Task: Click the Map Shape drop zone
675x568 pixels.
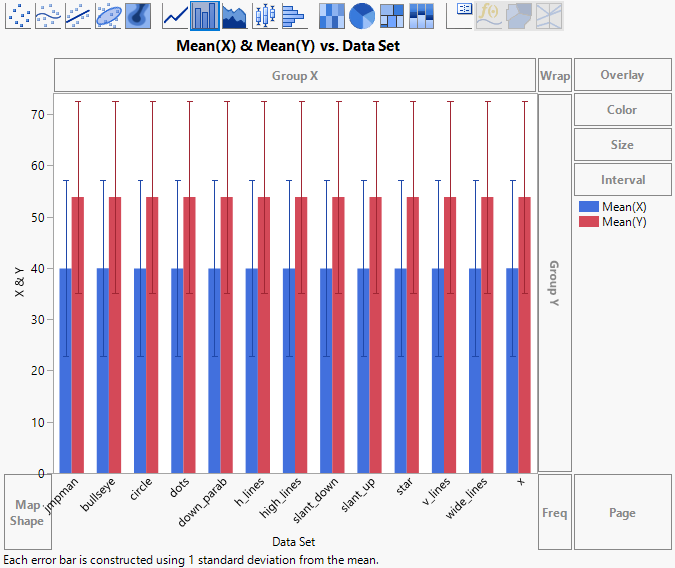Action: [x=27, y=513]
